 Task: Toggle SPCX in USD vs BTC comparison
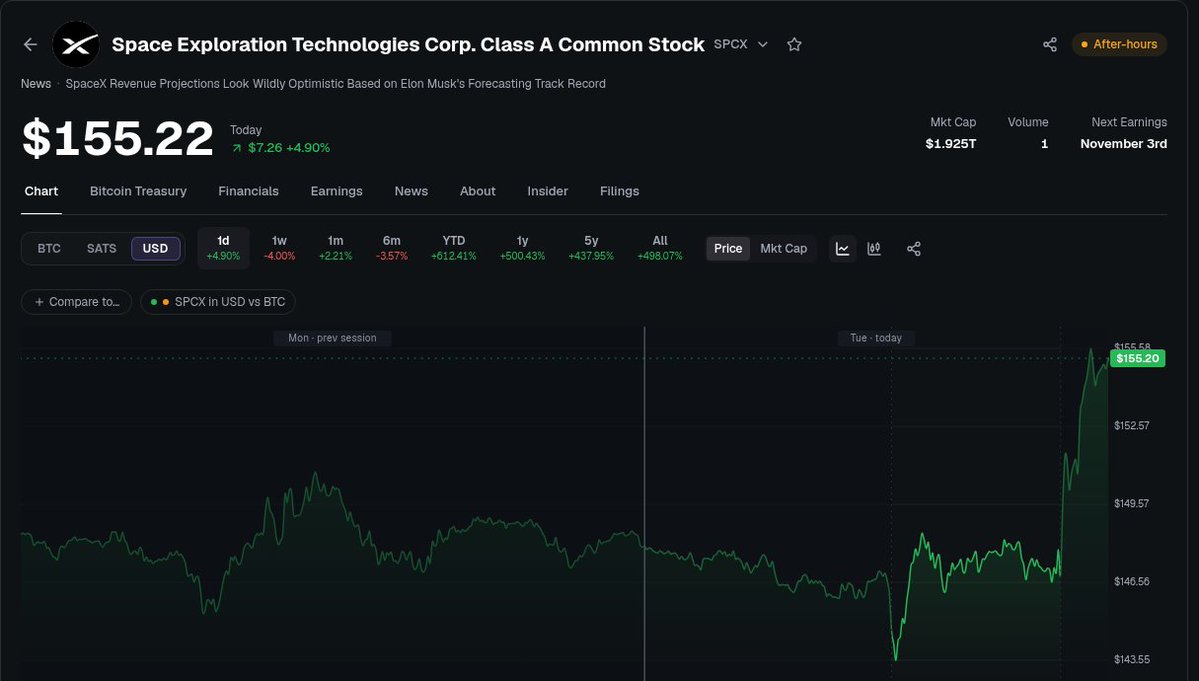coord(218,302)
